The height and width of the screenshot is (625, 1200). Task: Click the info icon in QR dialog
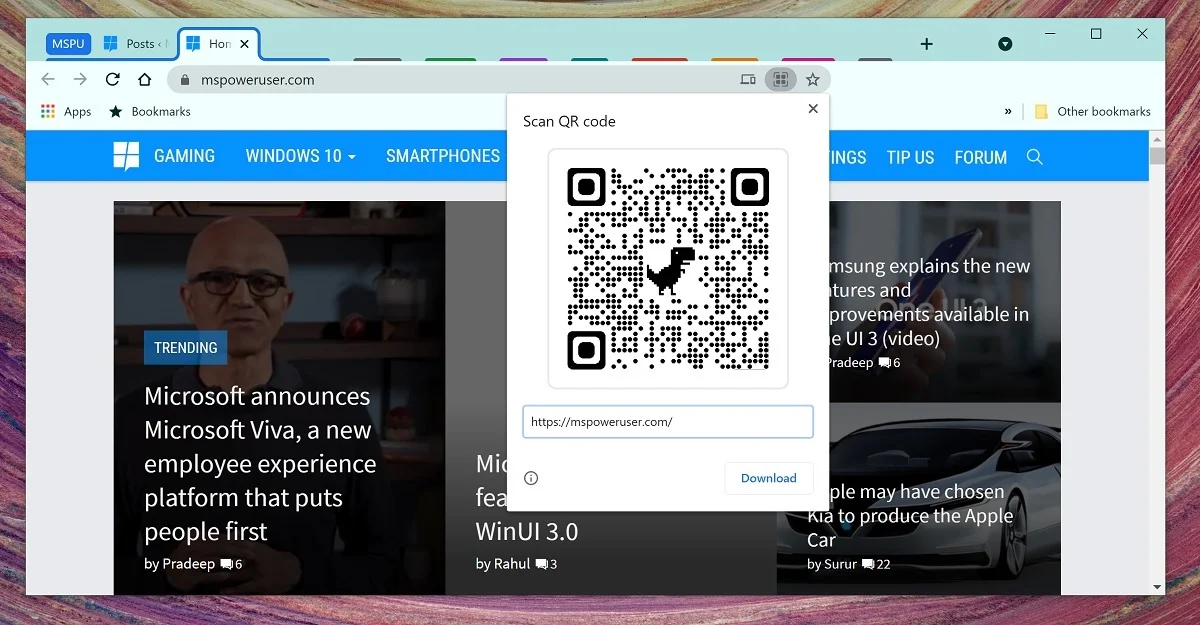[531, 478]
